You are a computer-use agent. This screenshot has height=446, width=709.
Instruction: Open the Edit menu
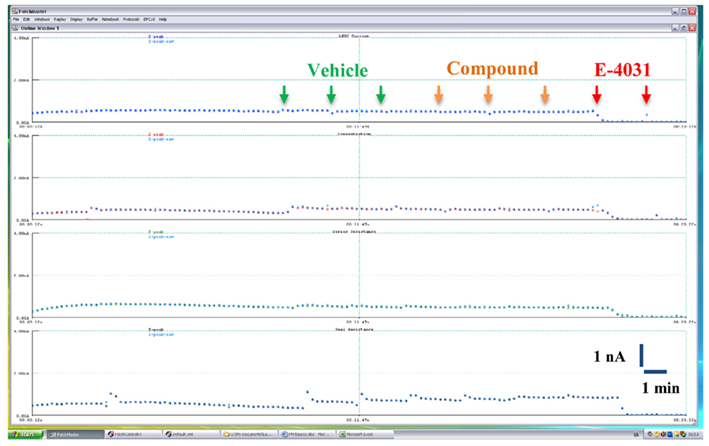[26, 19]
